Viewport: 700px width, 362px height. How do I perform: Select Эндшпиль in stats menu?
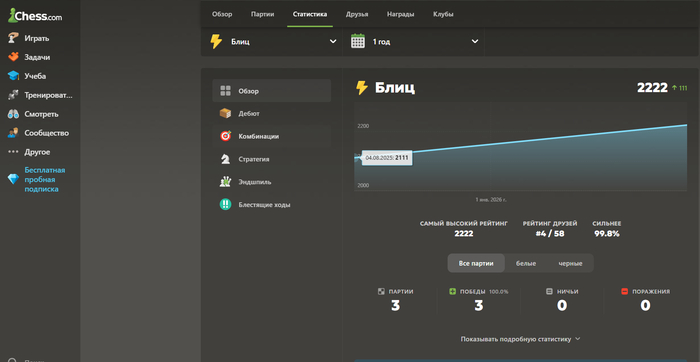point(272,182)
